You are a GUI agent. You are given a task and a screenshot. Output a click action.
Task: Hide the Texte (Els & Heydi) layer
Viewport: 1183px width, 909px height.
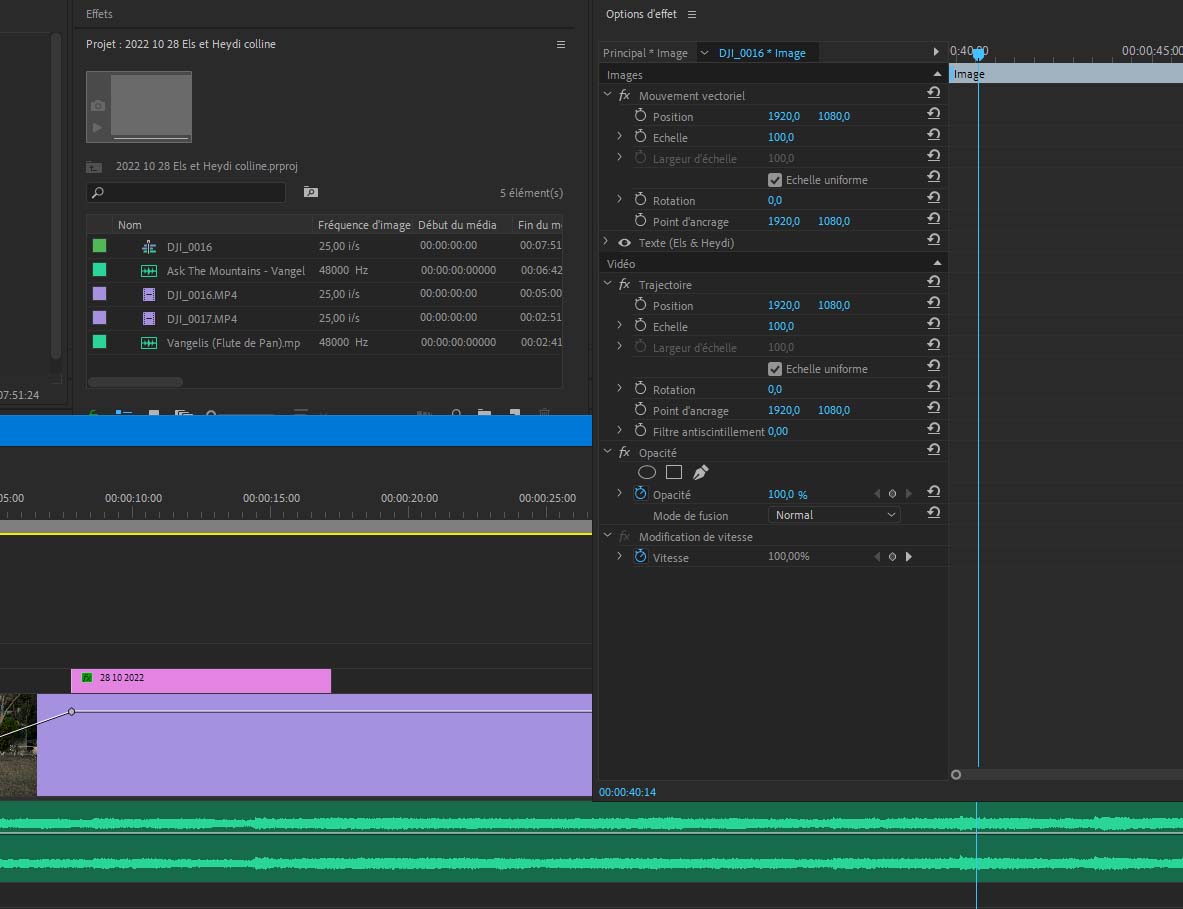pos(625,243)
